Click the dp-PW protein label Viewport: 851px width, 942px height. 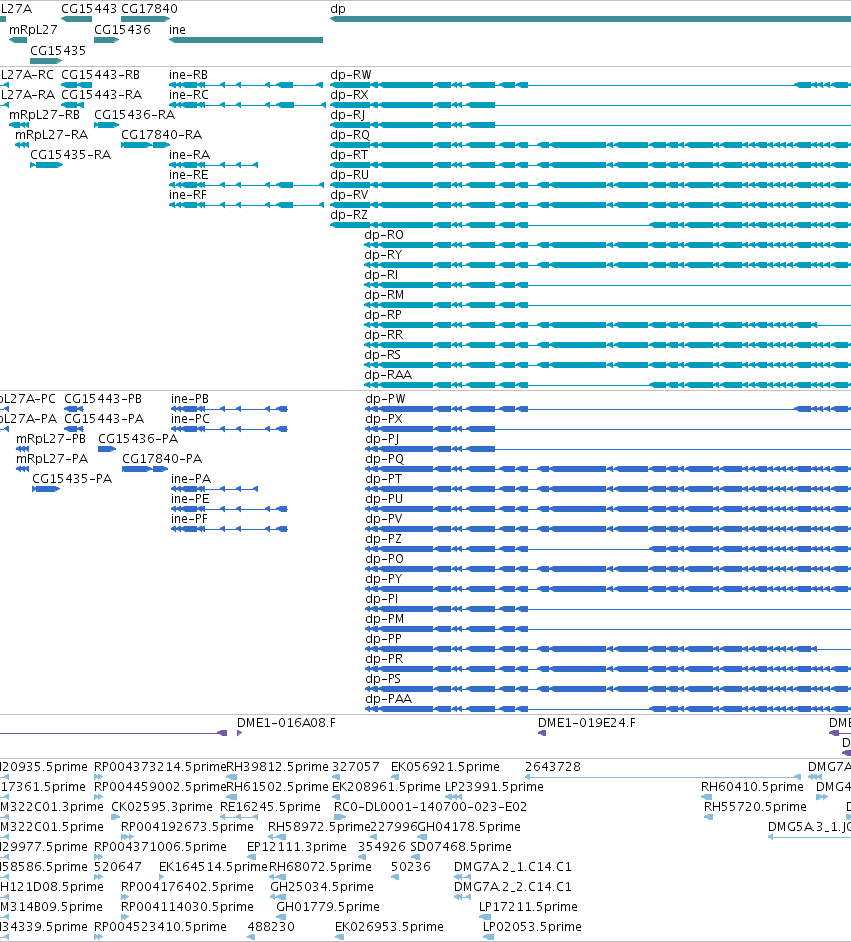click(386, 398)
